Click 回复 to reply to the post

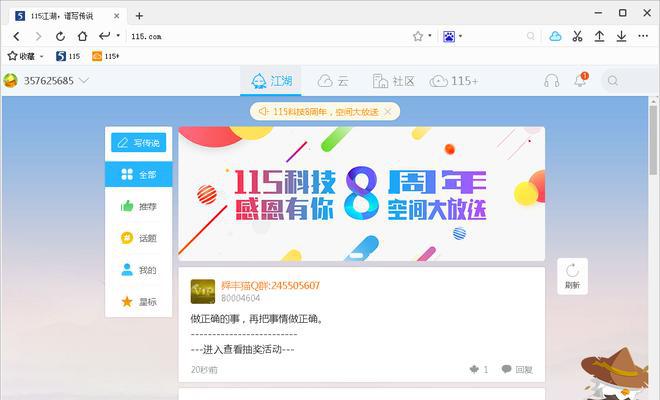(x=517, y=369)
